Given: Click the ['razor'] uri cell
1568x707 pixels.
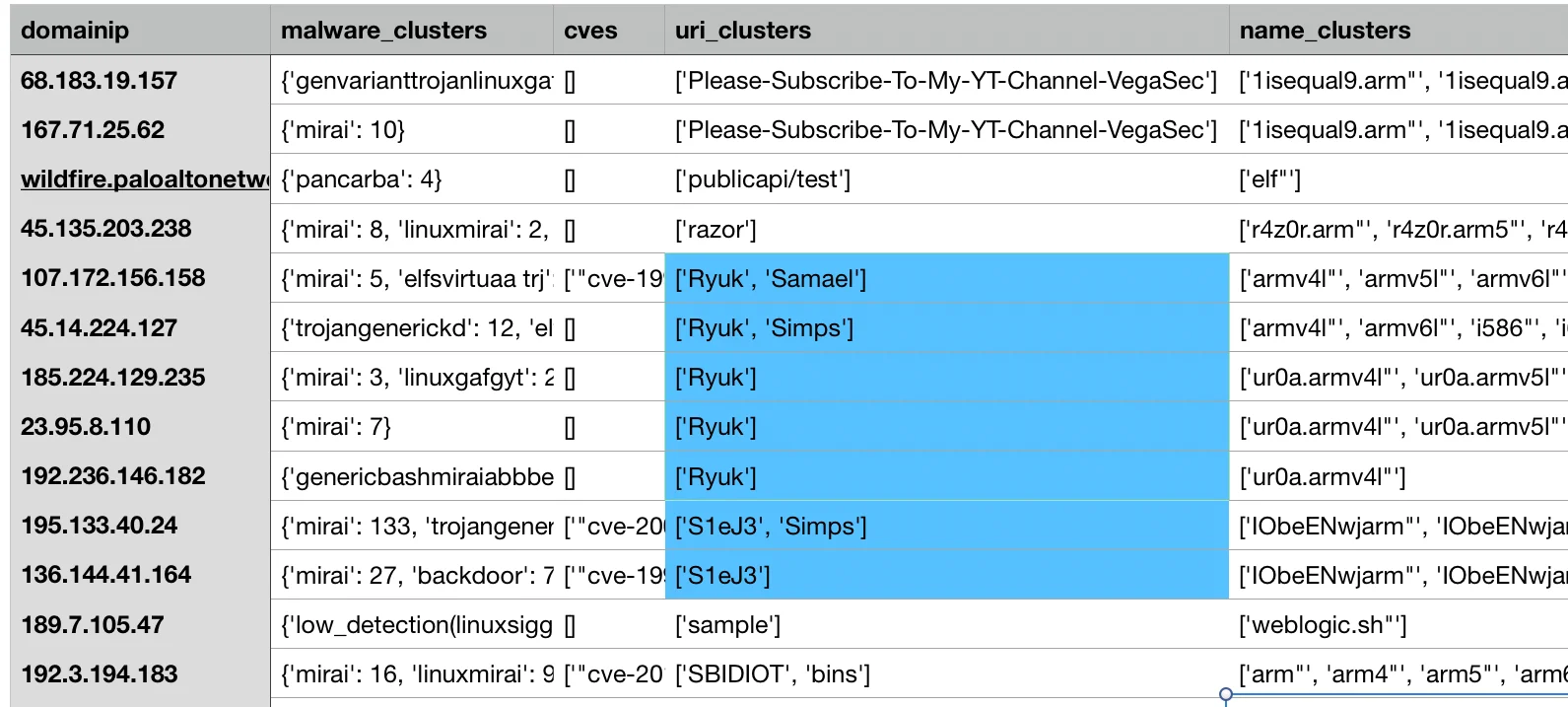Looking at the screenshot, I should coord(947,229).
